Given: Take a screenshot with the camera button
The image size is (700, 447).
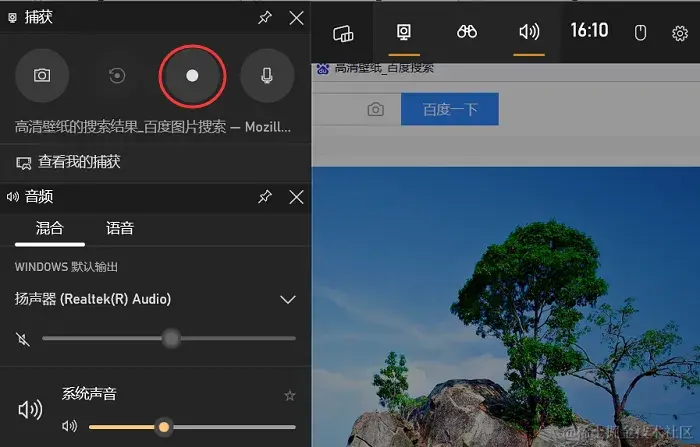Looking at the screenshot, I should (42, 75).
